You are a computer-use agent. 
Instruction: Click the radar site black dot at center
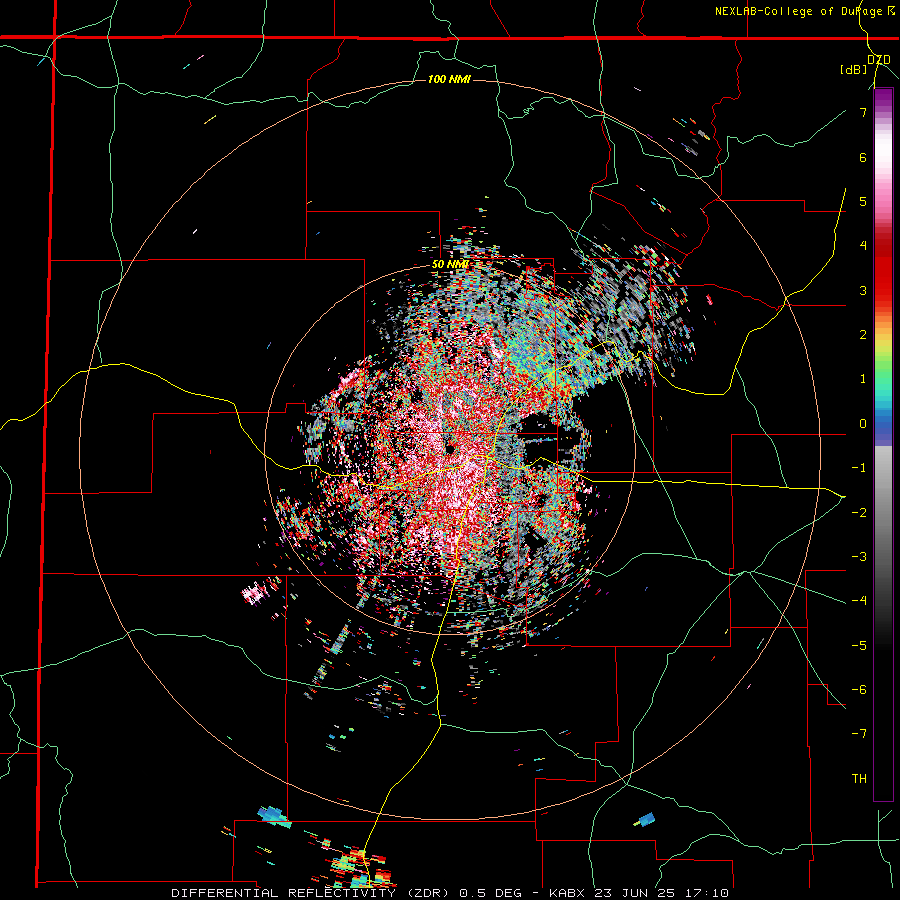pos(450,449)
